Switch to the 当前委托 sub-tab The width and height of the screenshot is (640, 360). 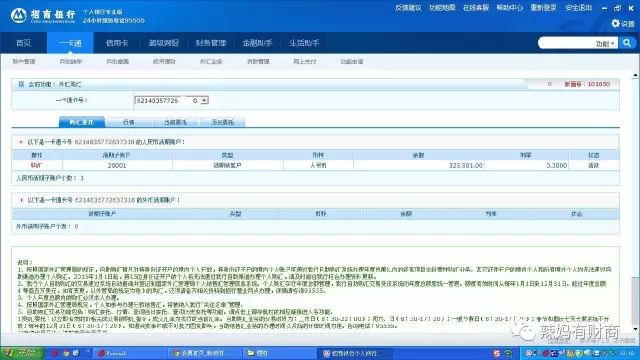click(x=176, y=122)
